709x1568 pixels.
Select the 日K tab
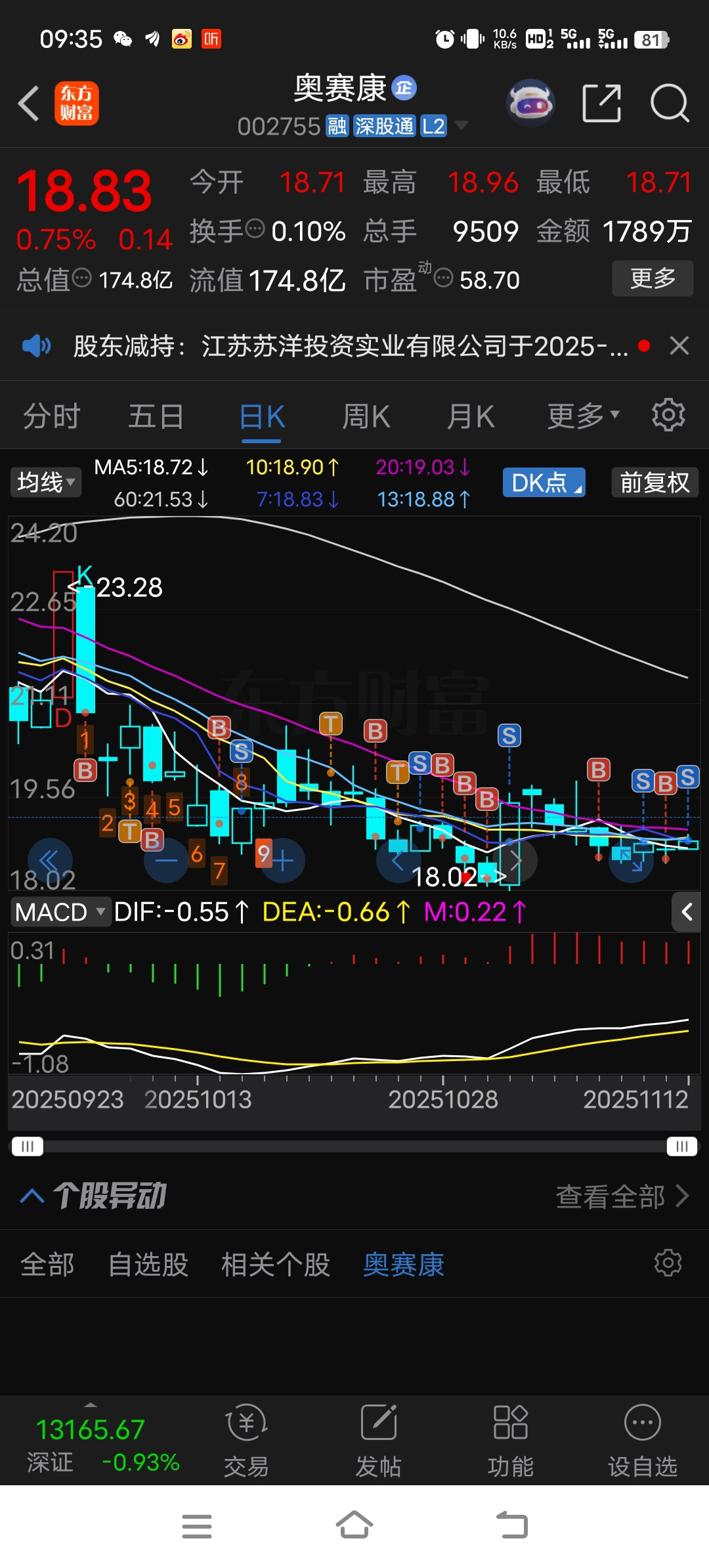click(261, 416)
